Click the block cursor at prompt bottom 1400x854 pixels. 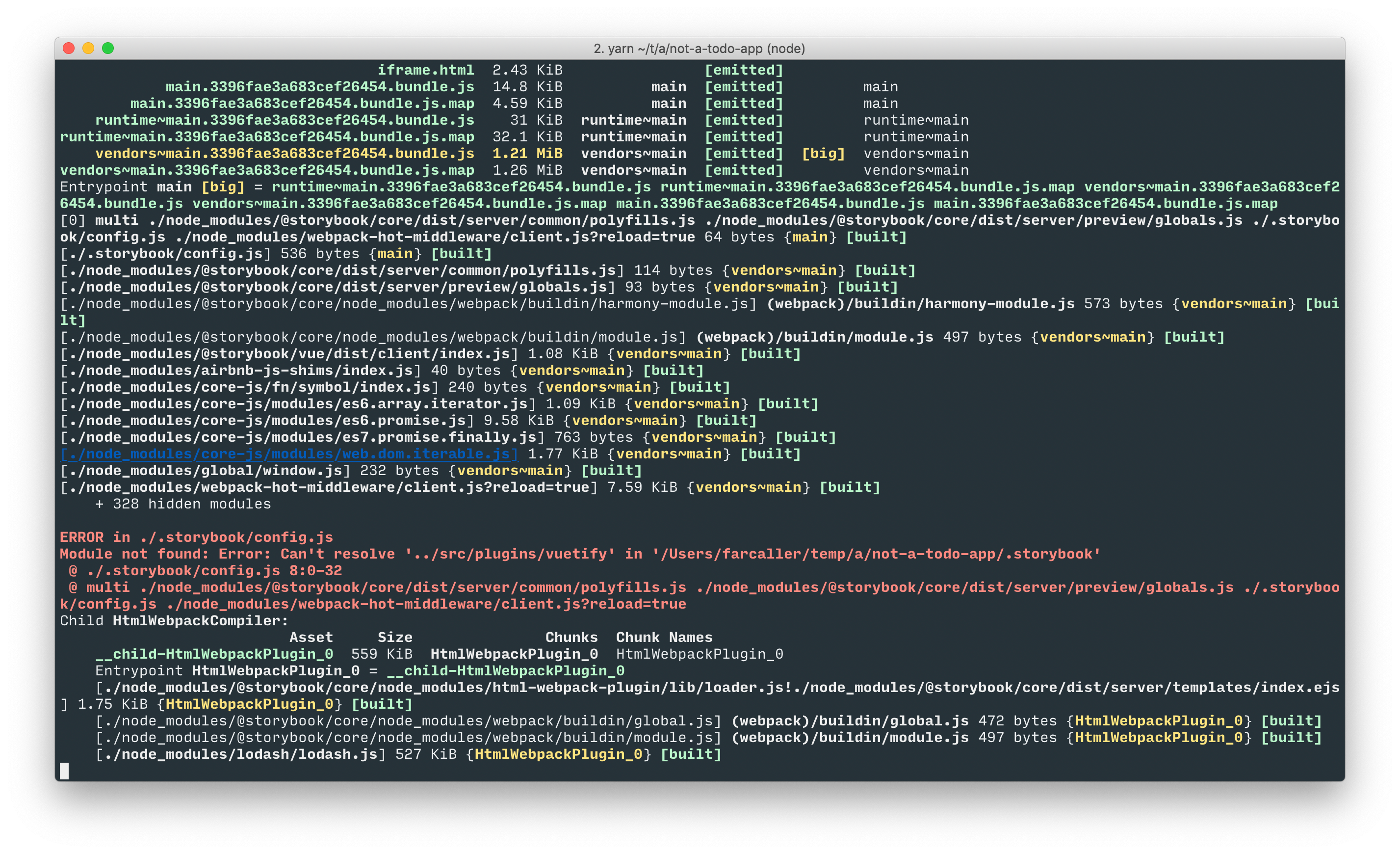[64, 771]
